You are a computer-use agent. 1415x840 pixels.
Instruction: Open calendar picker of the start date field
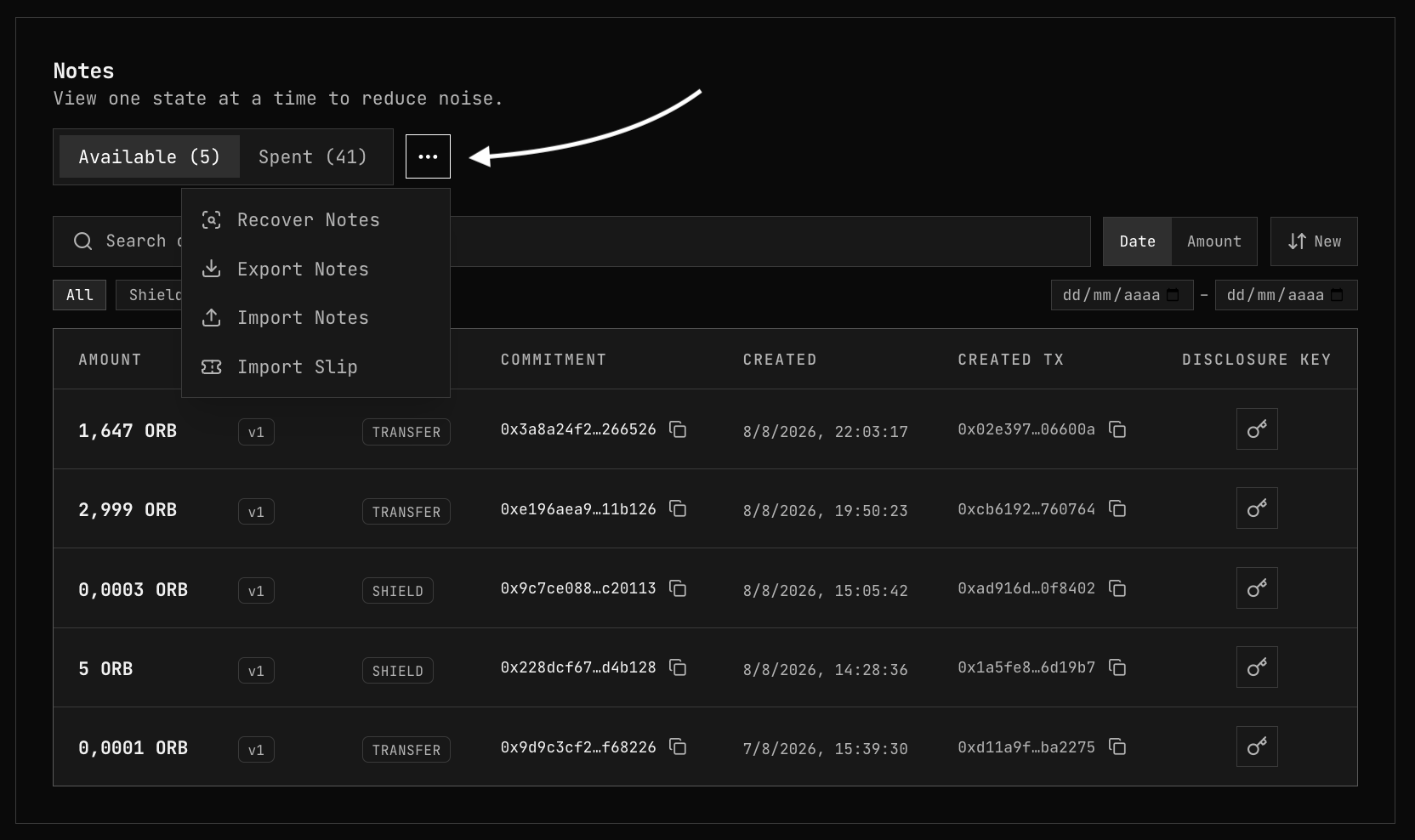[x=1173, y=295]
